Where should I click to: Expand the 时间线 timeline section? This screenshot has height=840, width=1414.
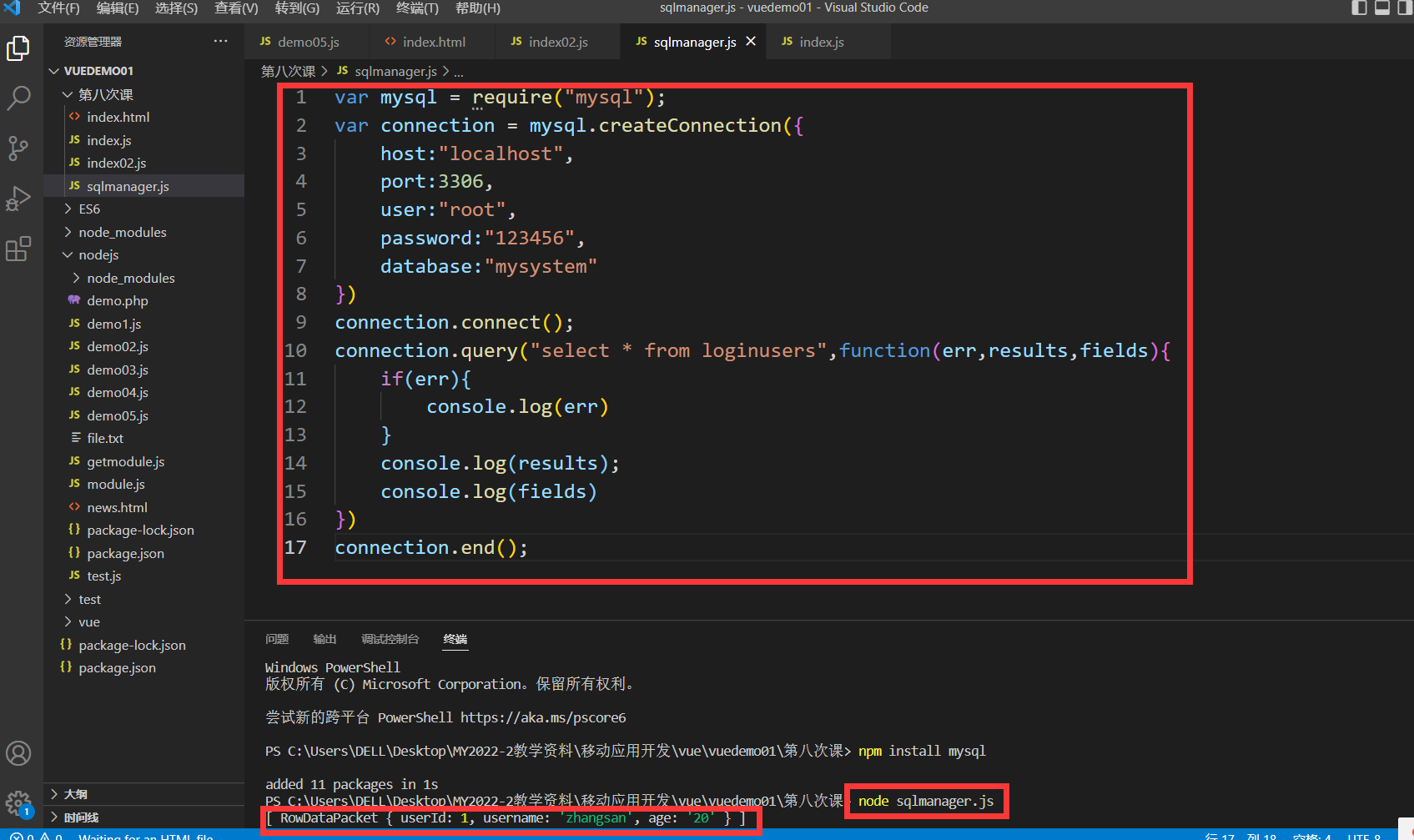(143, 817)
